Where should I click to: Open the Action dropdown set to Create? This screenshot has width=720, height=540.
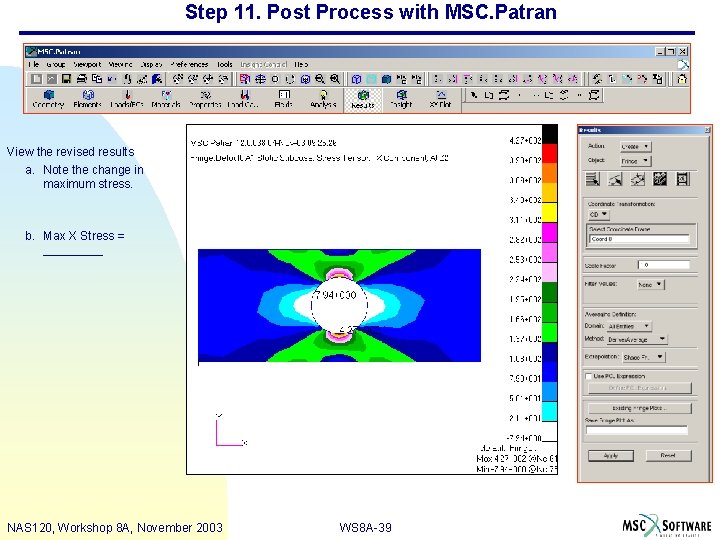[x=636, y=146]
